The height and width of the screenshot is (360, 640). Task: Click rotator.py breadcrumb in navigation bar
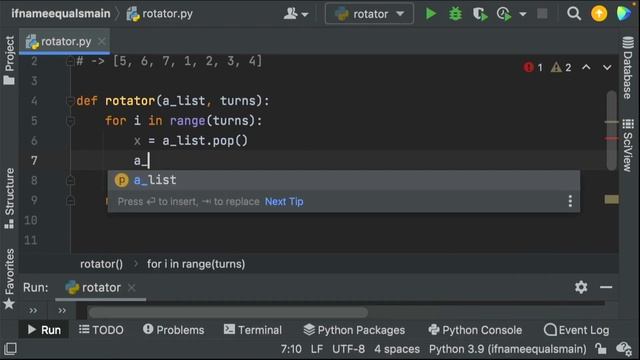pos(160,14)
